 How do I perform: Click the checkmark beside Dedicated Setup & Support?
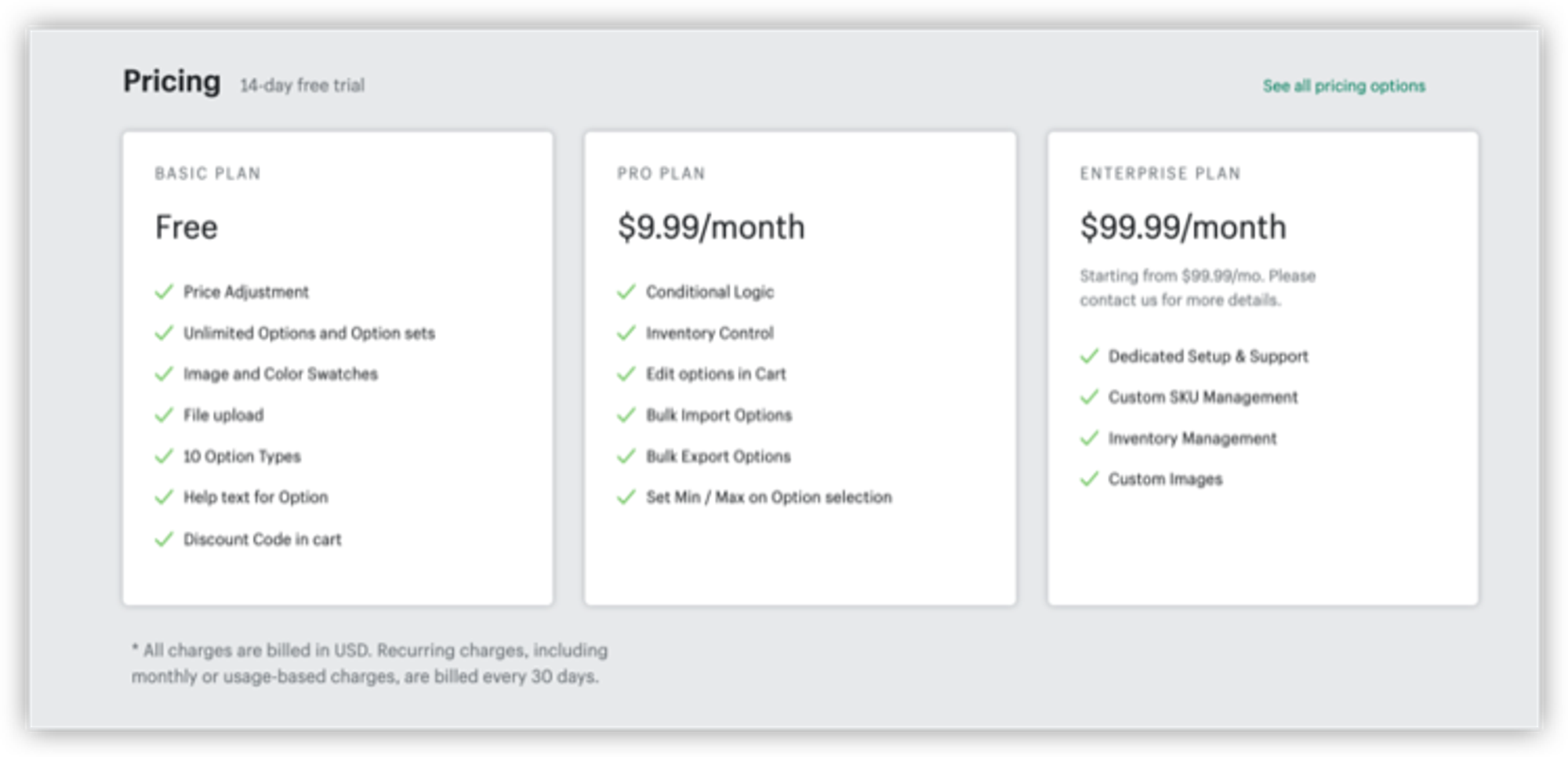pos(1089,356)
